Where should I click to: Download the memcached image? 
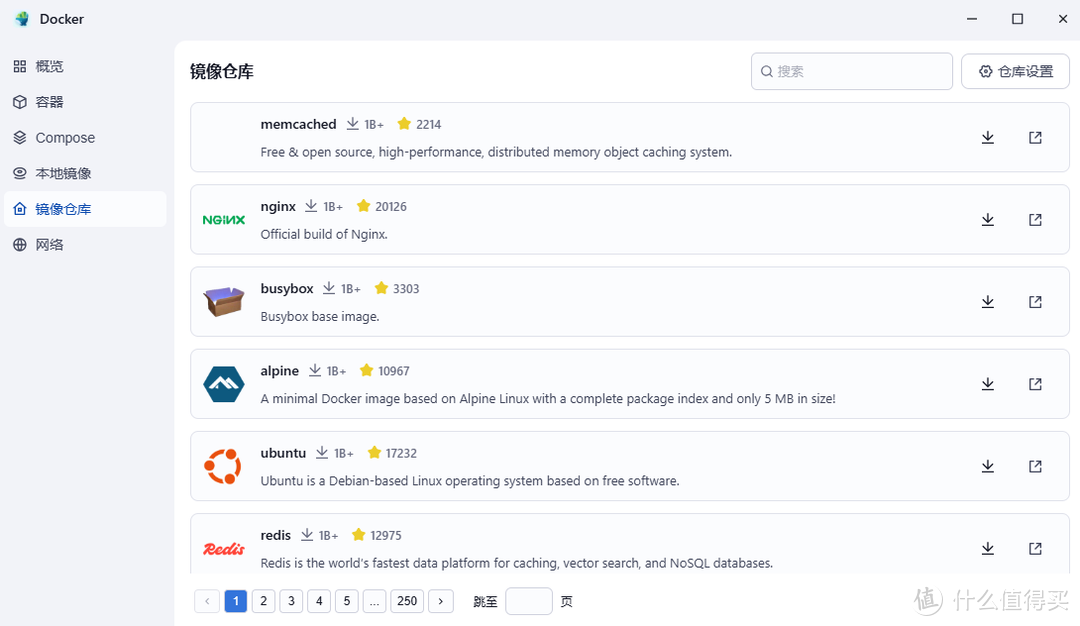point(988,138)
